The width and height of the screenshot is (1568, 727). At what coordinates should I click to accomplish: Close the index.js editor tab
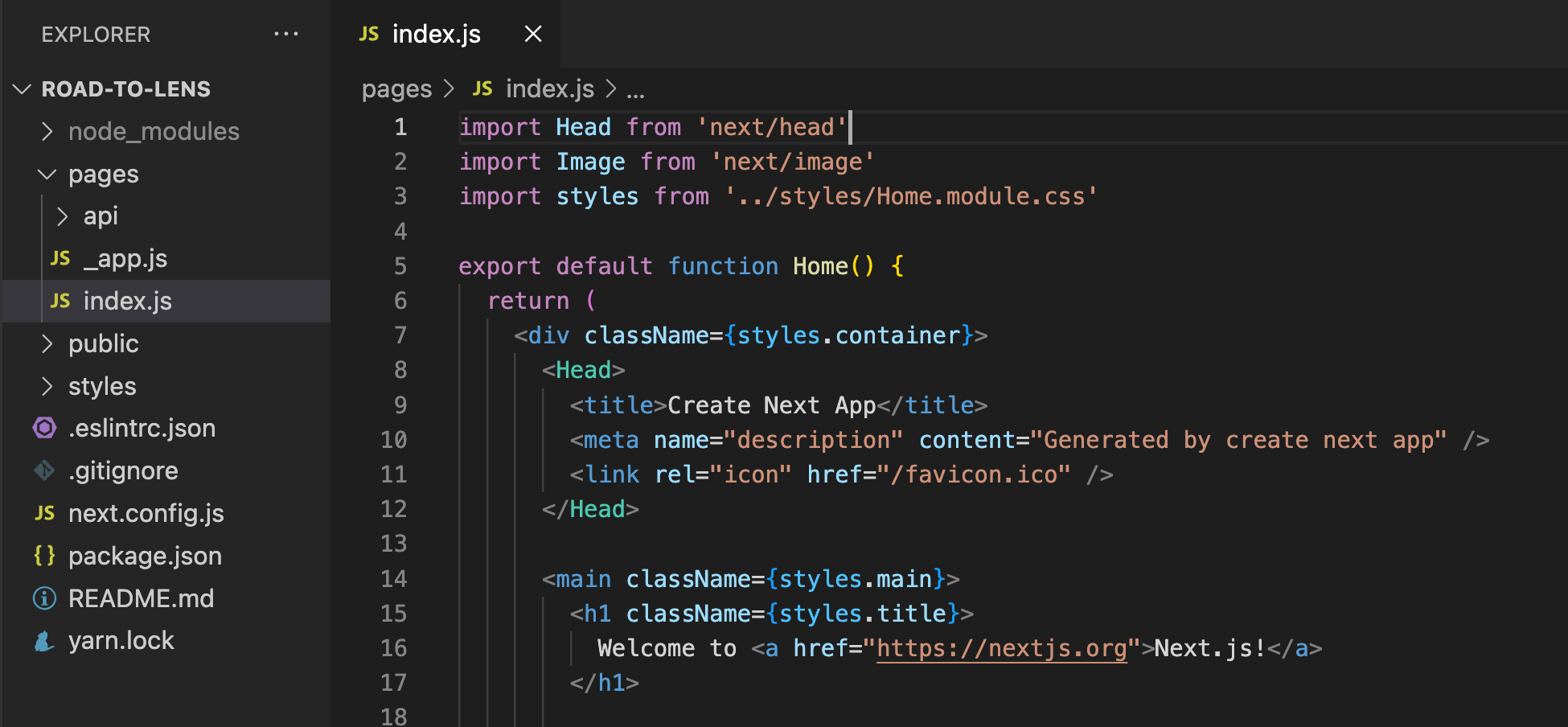click(x=533, y=34)
